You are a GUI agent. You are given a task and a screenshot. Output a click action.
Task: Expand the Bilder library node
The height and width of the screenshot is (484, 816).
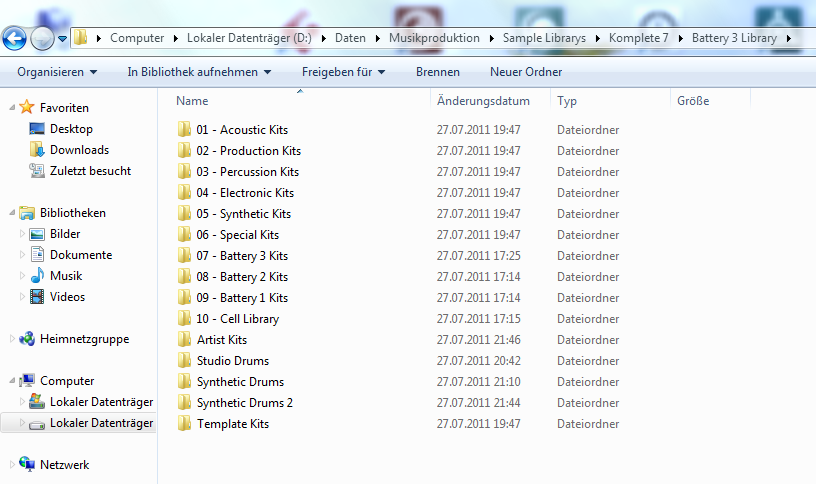point(22,234)
